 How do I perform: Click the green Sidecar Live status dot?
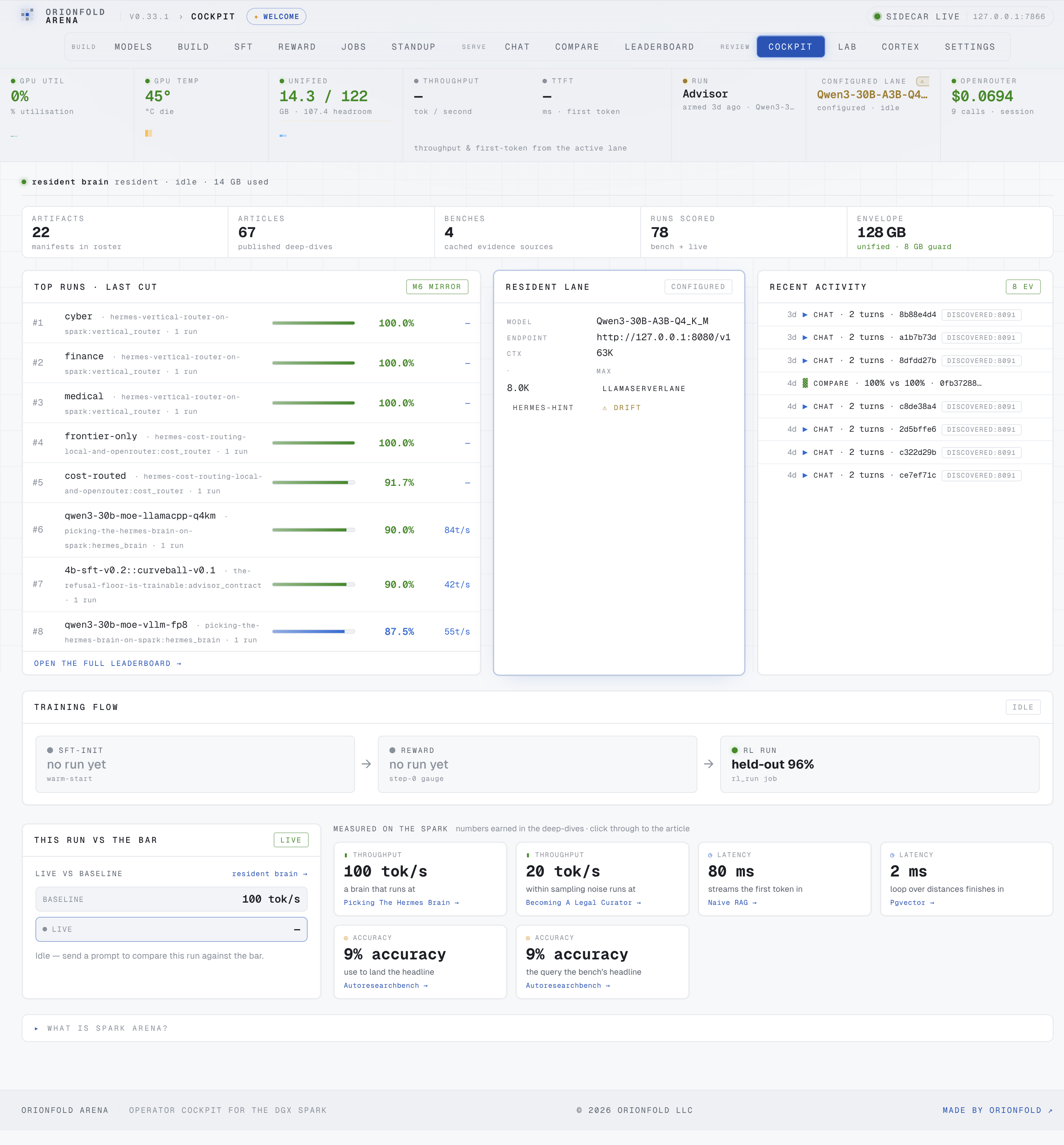pyautogui.click(x=877, y=16)
